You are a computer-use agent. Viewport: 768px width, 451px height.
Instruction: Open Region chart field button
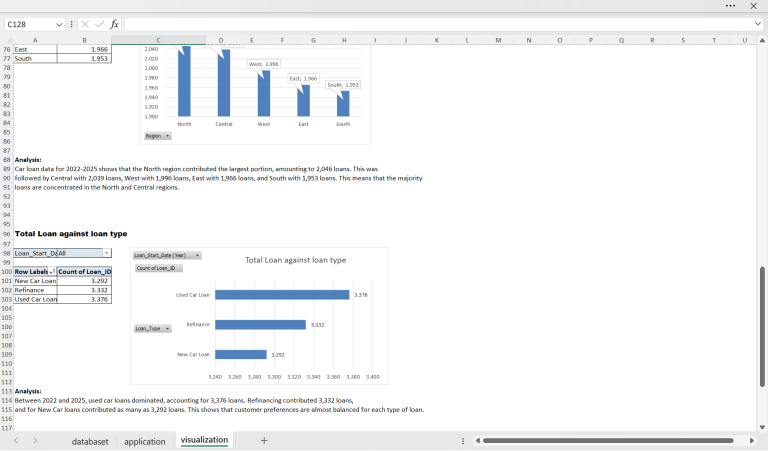click(157, 135)
